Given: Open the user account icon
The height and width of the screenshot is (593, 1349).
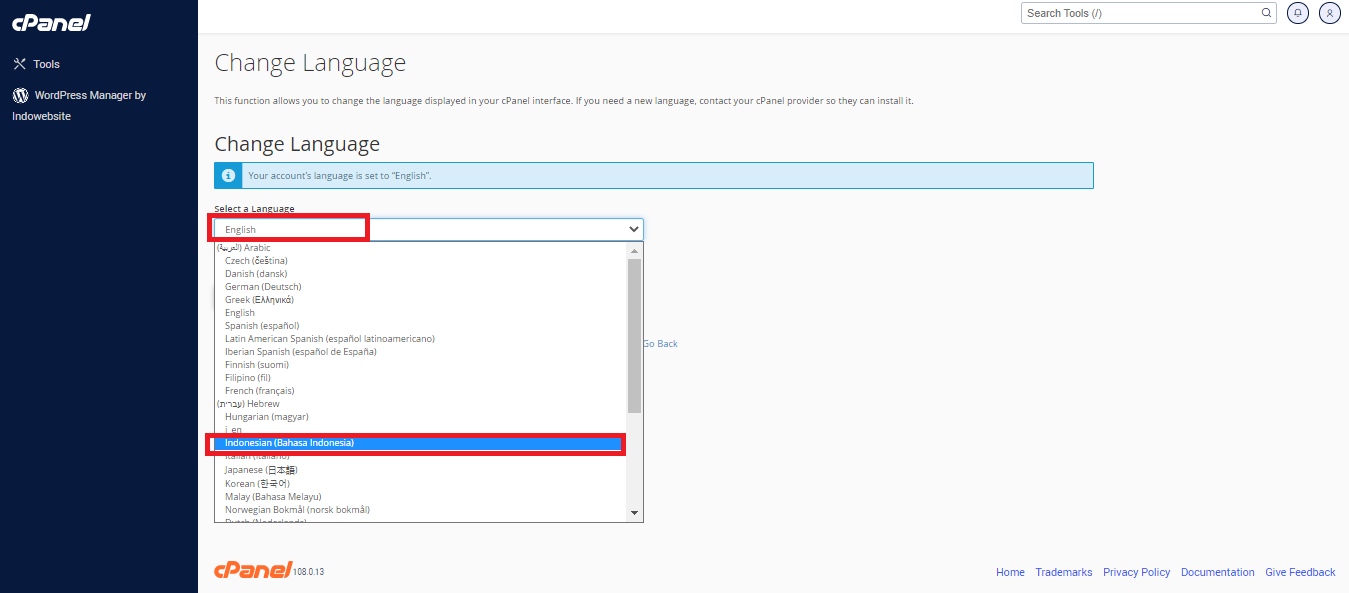Looking at the screenshot, I should point(1329,13).
